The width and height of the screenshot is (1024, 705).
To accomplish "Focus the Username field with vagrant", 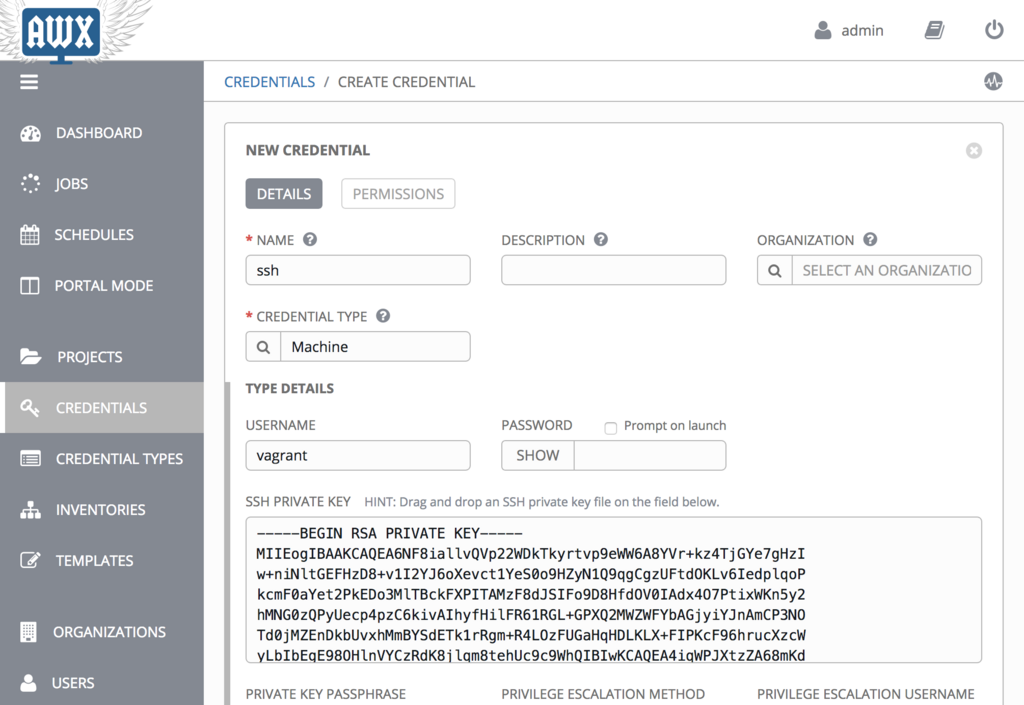I will [x=358, y=456].
